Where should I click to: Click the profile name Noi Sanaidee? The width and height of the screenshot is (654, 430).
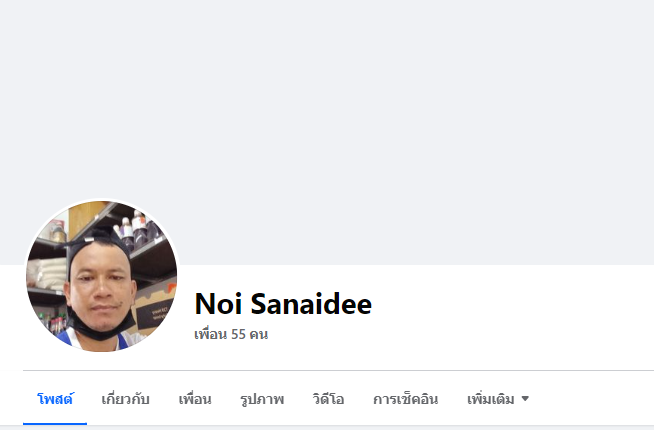(283, 303)
